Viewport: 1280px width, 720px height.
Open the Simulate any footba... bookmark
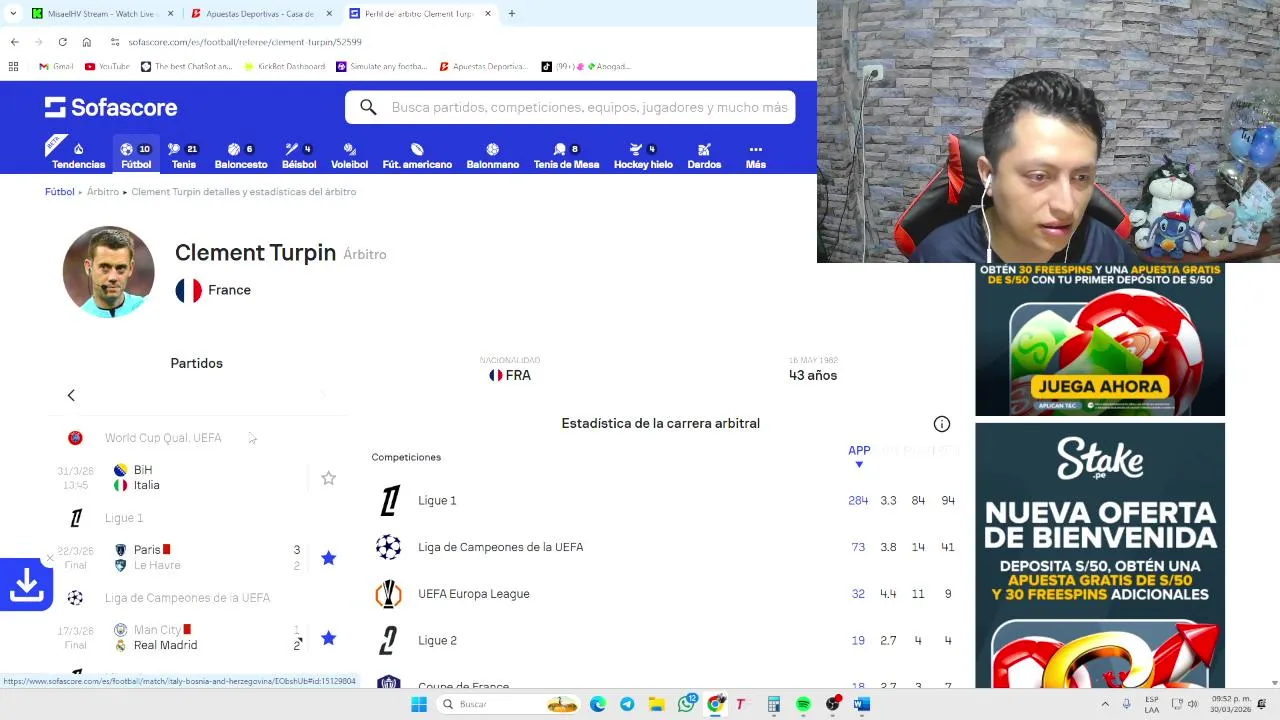pos(382,66)
